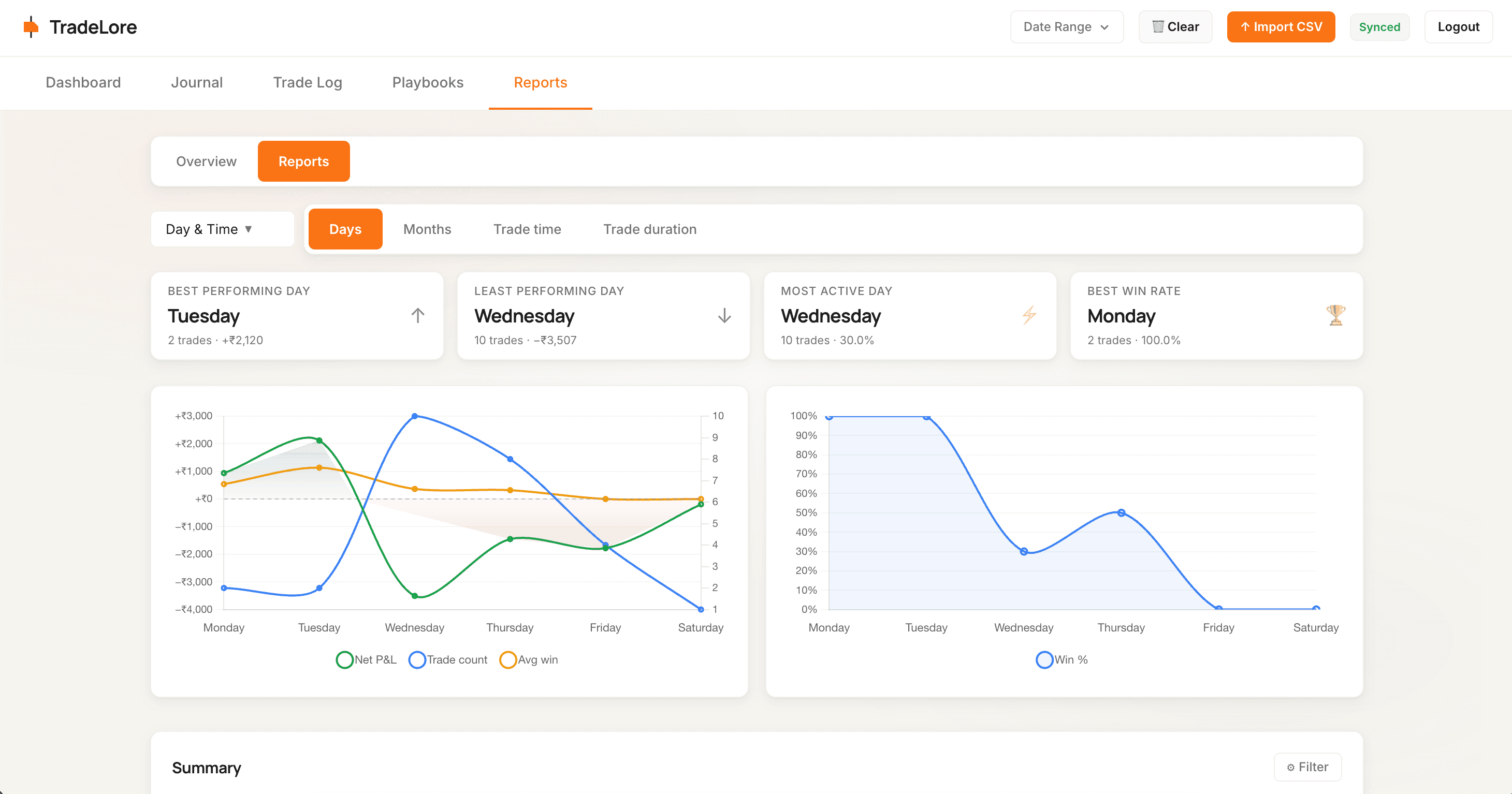Open the Trade duration report view
This screenshot has height=794, width=1512.
[650, 229]
